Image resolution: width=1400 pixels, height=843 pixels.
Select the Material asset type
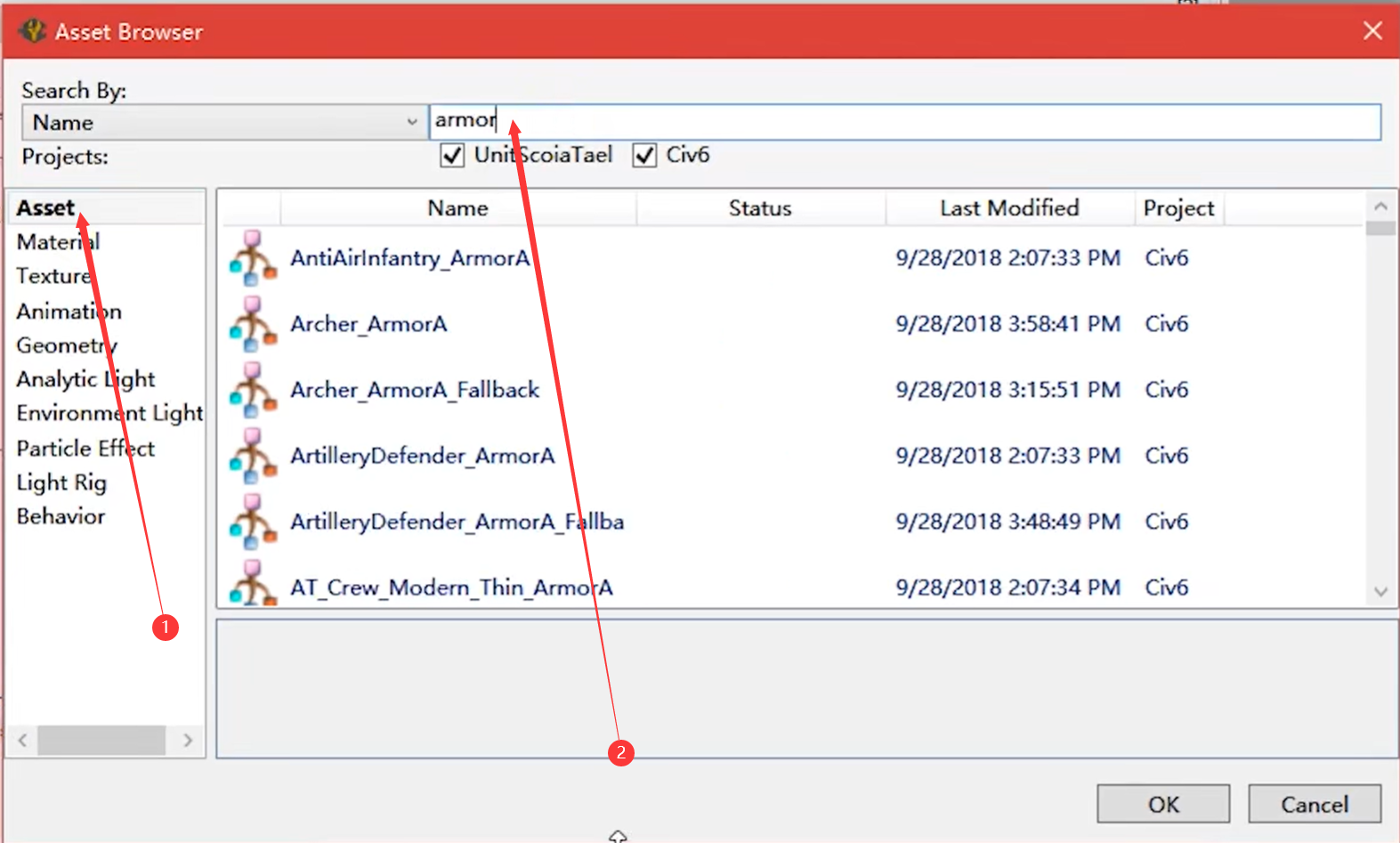click(58, 242)
